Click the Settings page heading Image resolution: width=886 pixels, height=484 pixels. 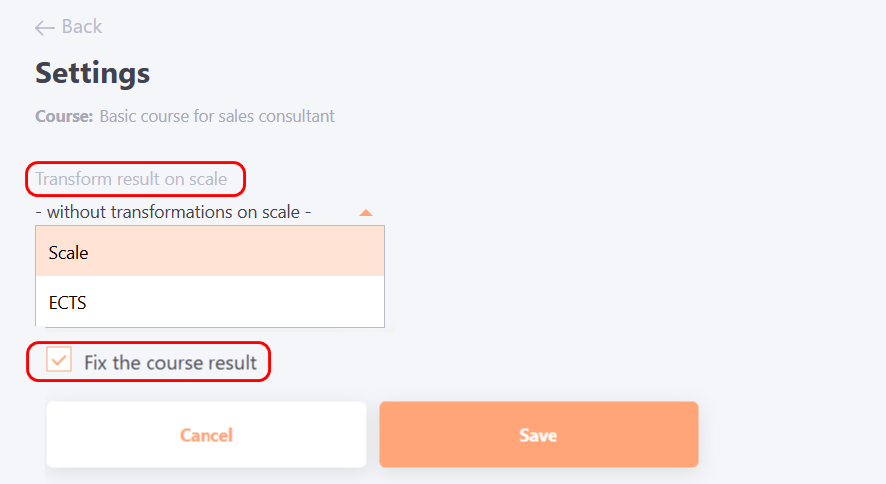[x=93, y=73]
